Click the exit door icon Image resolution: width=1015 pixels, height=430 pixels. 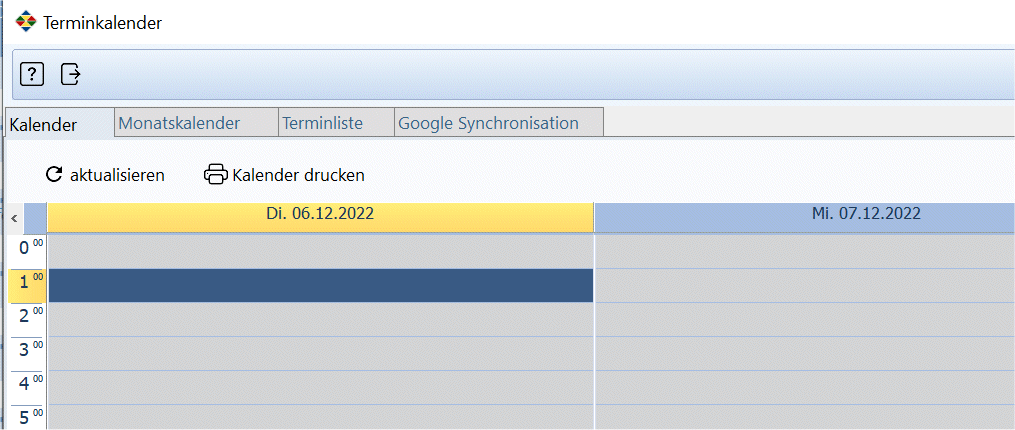[x=71, y=74]
